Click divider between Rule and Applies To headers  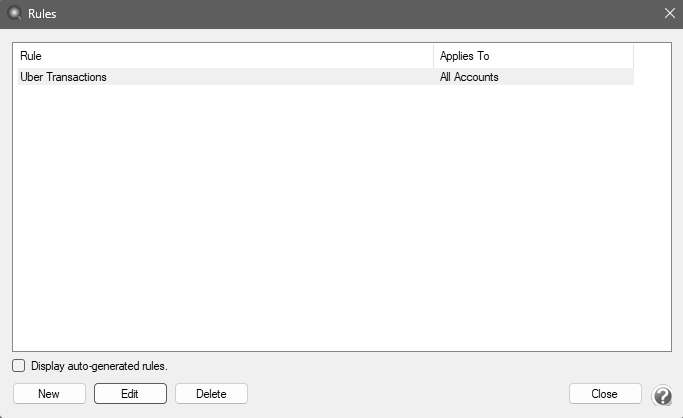(433, 56)
